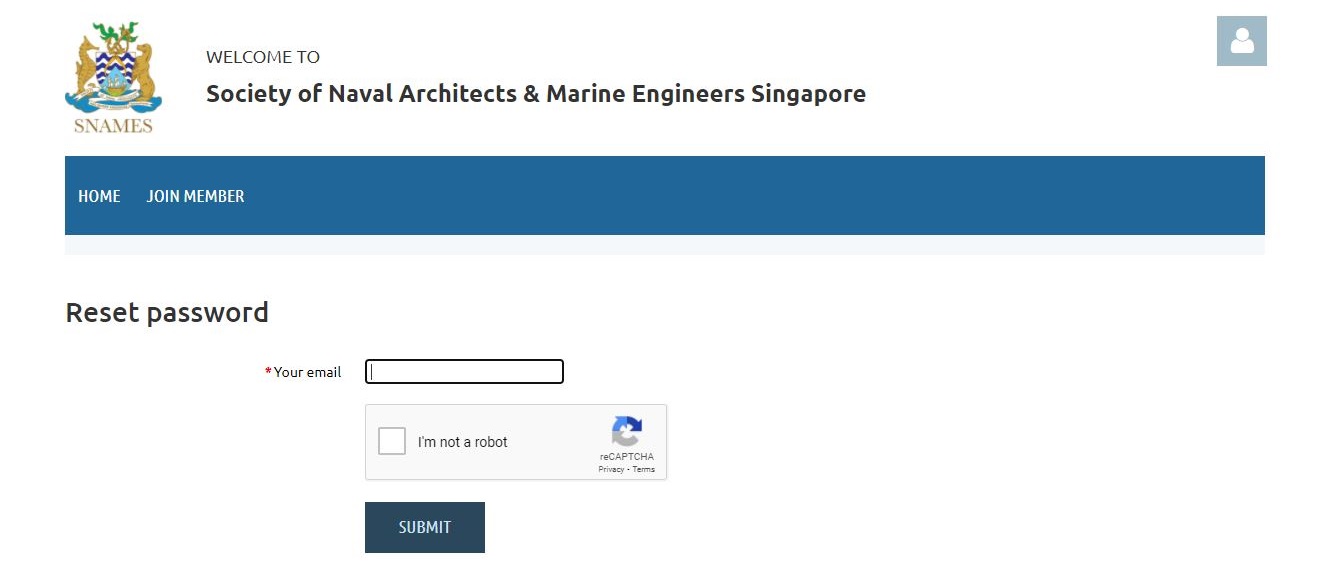1330x582 pixels.
Task: Go to the HOME menu item
Action: pos(99,196)
